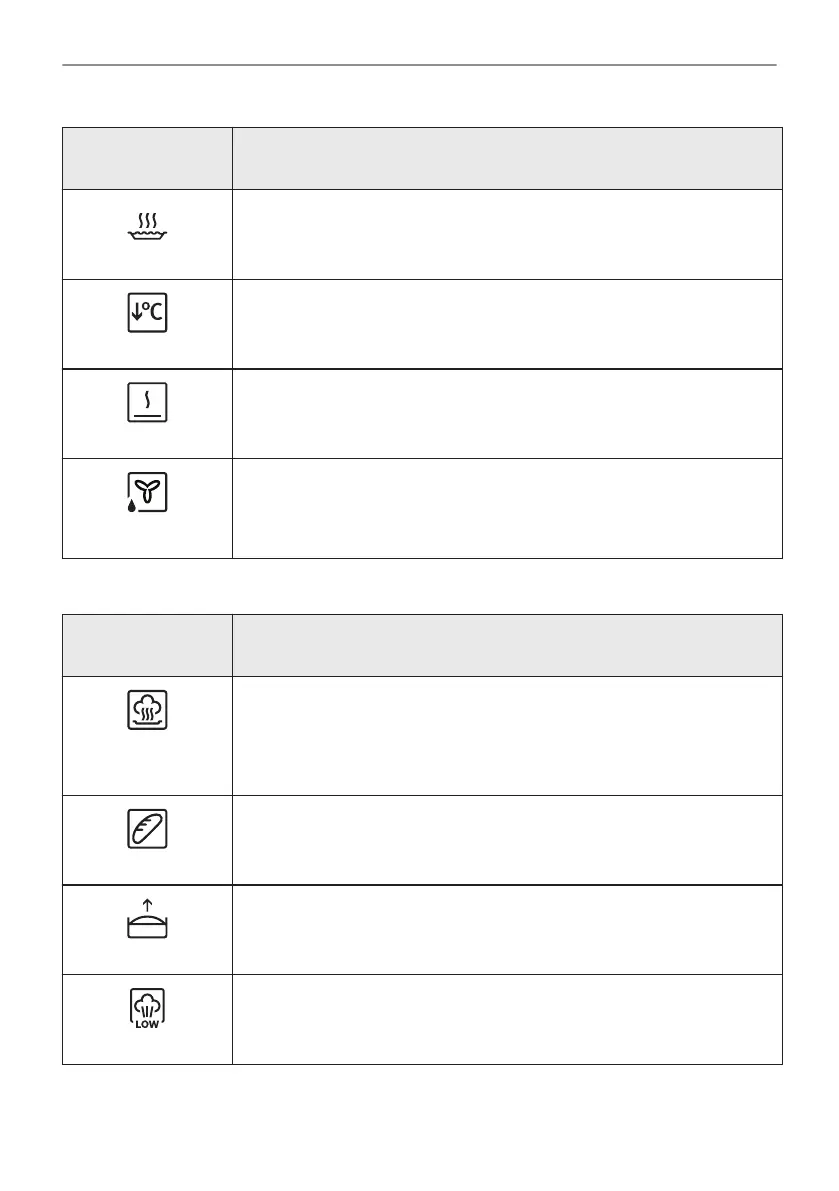This screenshot has width=839, height=1191.
Task: Click the bottom heat icon
Action: (147, 402)
